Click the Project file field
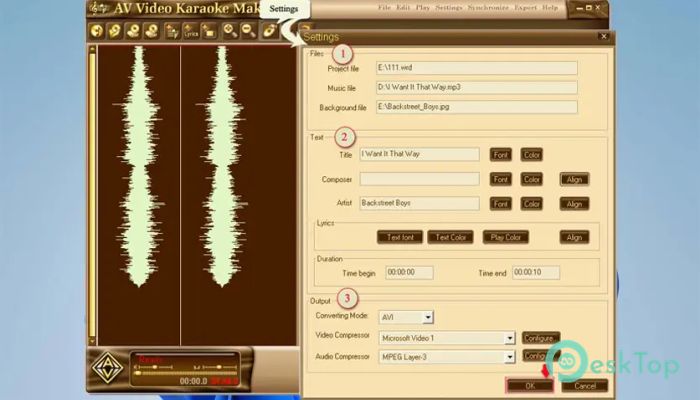This screenshot has height=400, width=700. tap(476, 68)
